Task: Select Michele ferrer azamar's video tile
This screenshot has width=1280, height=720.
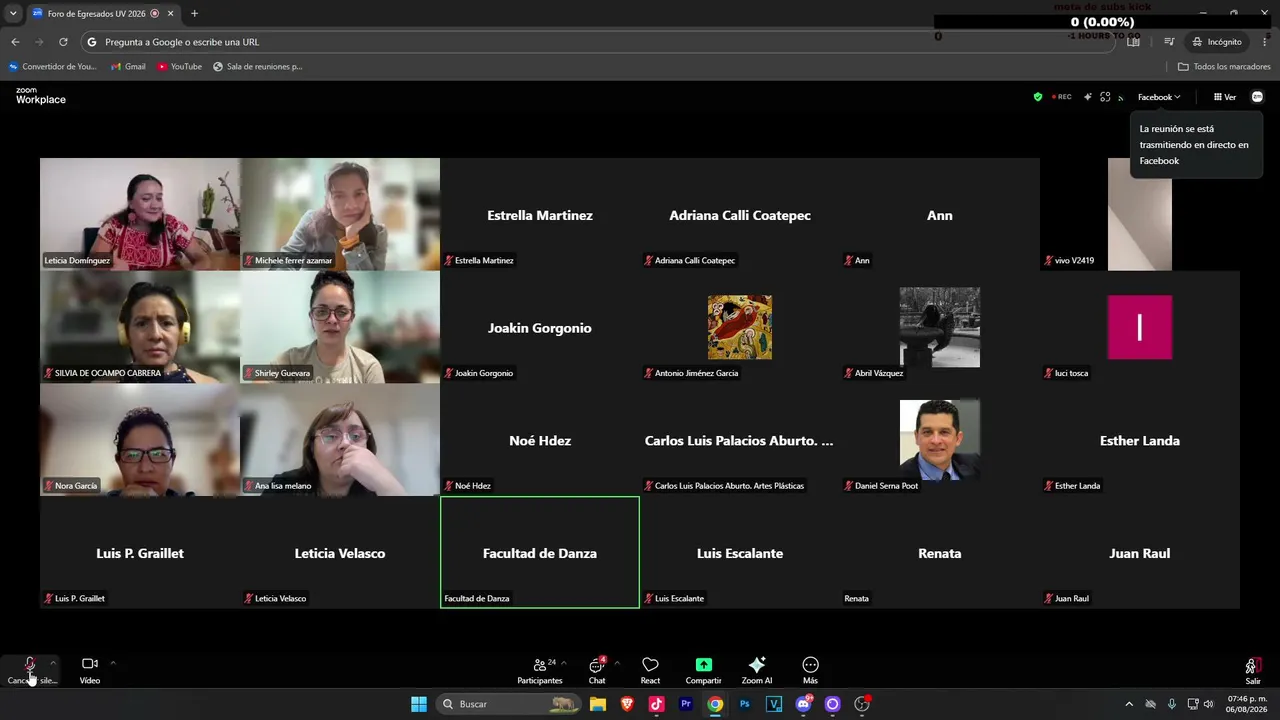Action: 340,214
